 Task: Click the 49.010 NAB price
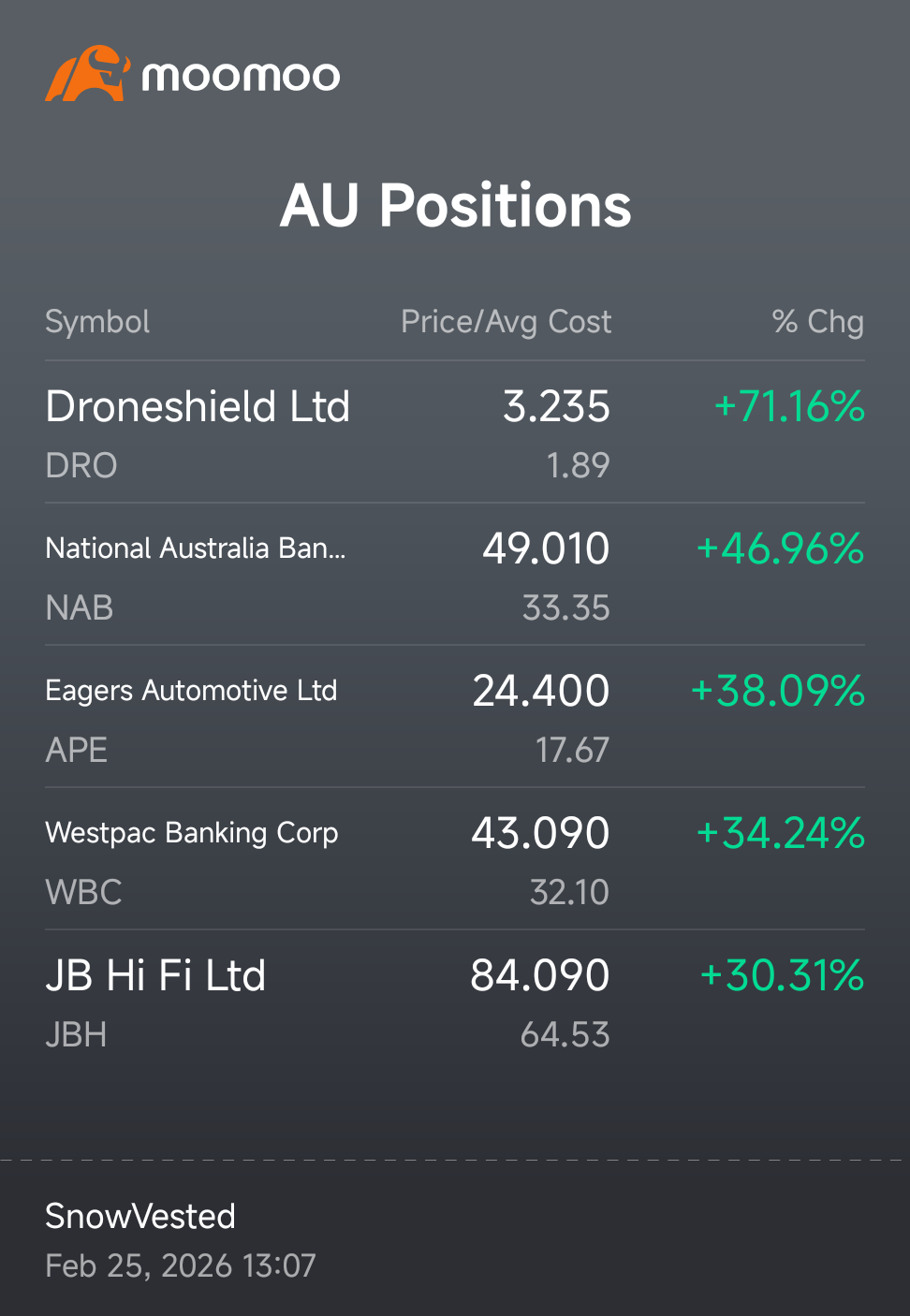[x=546, y=548]
